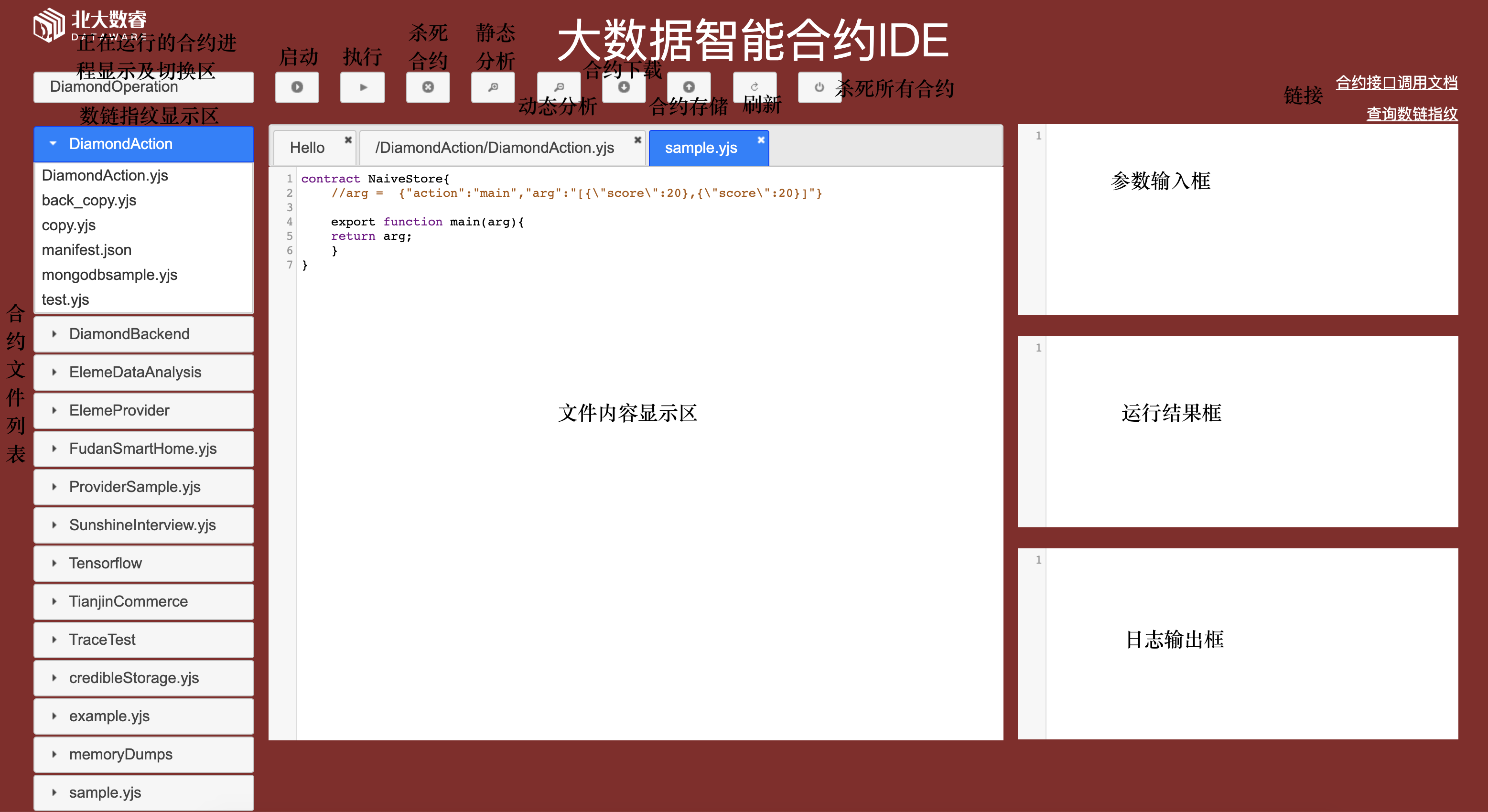The width and height of the screenshot is (1488, 812).
Task: Run dynamic analysis with the zoom-minus icon
Action: coord(559,87)
